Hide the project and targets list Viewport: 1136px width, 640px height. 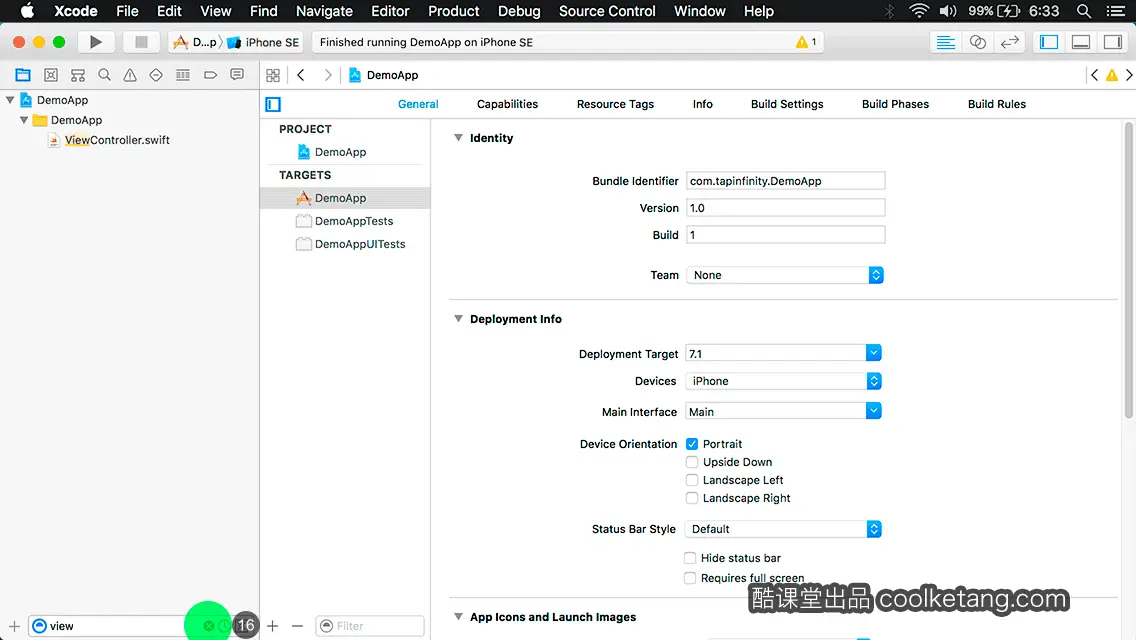[273, 104]
